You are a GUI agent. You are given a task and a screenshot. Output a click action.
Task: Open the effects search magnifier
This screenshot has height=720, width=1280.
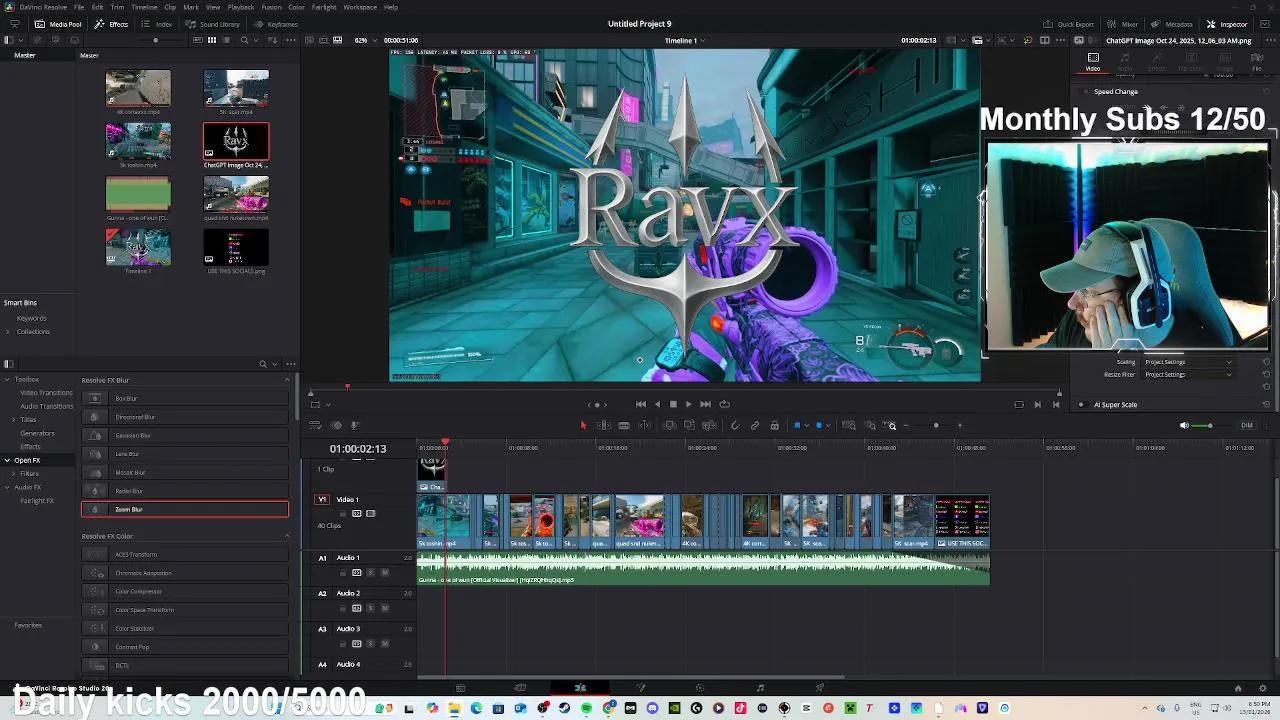coord(262,364)
